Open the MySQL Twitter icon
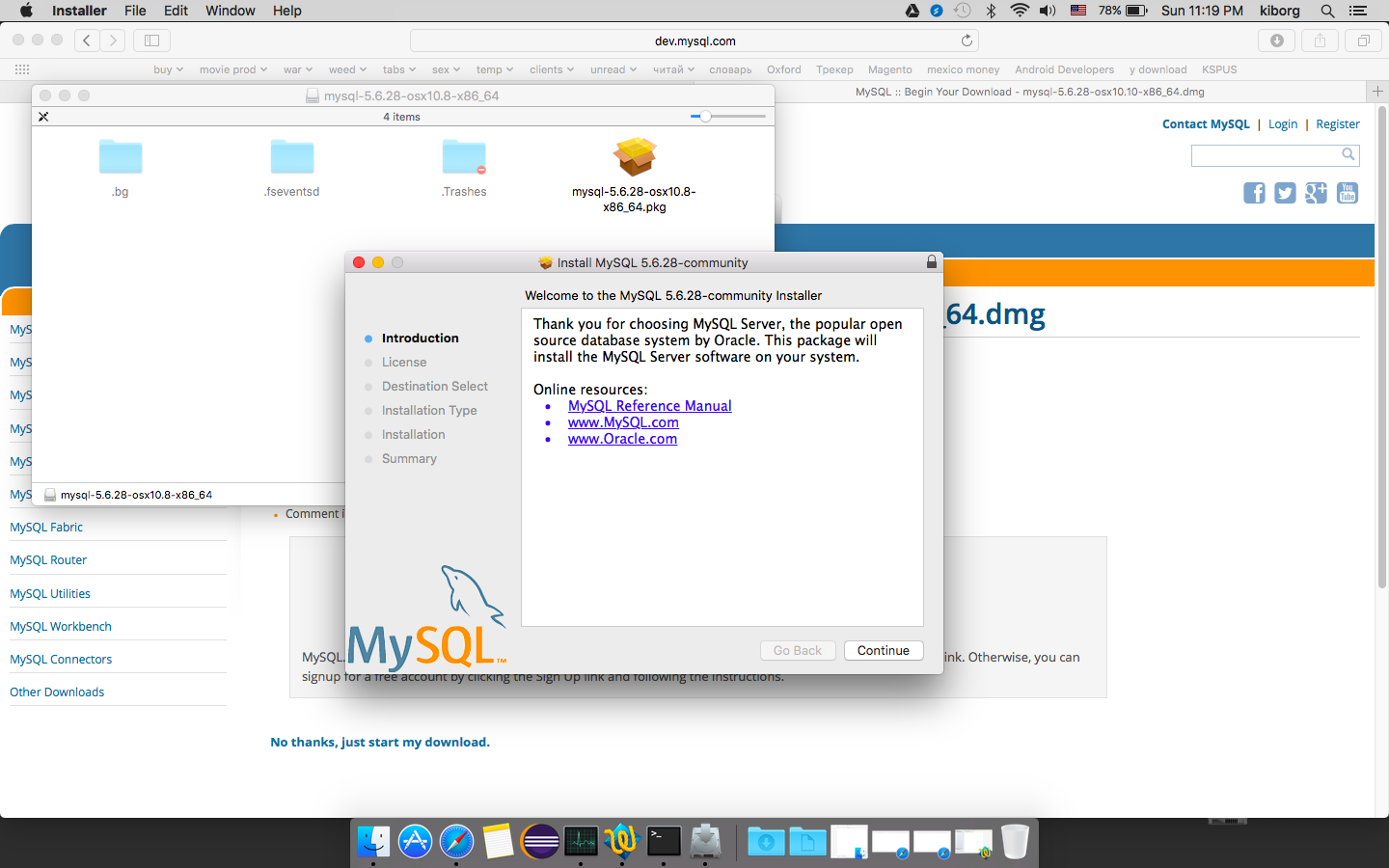1389x868 pixels. click(1285, 193)
